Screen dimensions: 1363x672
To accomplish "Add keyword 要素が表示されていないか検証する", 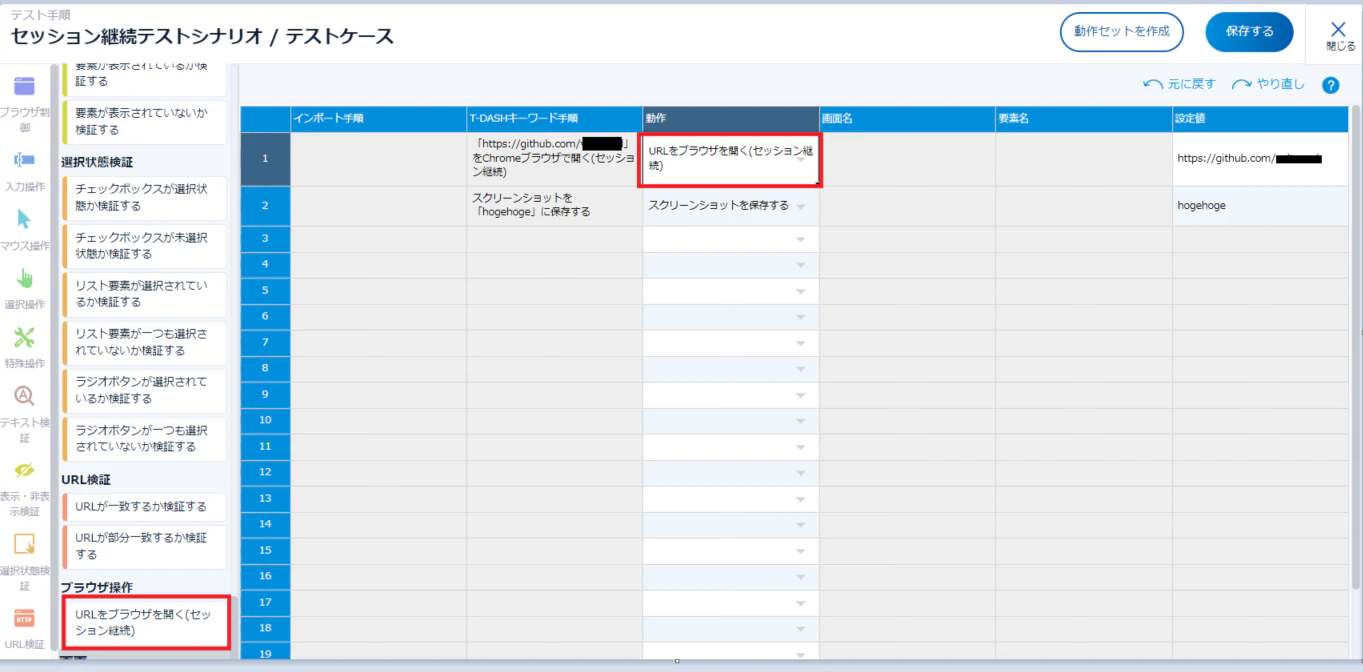I will (x=144, y=122).
